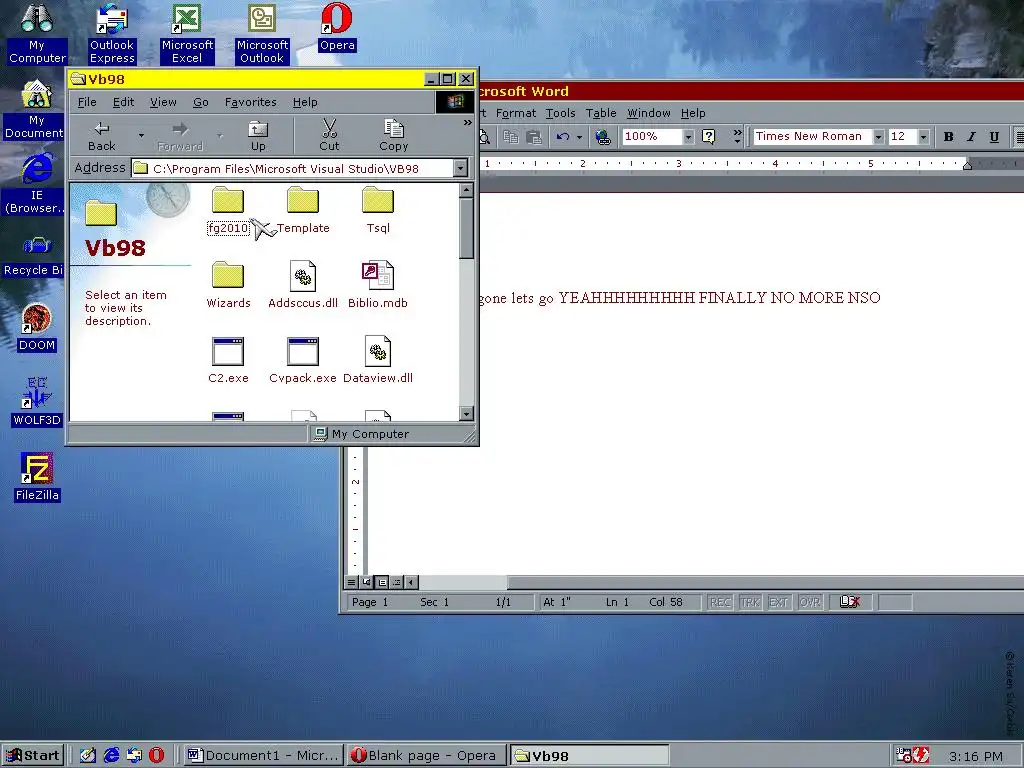Click the Word Help question mark icon
This screenshot has width=1024, height=768.
coord(708,136)
